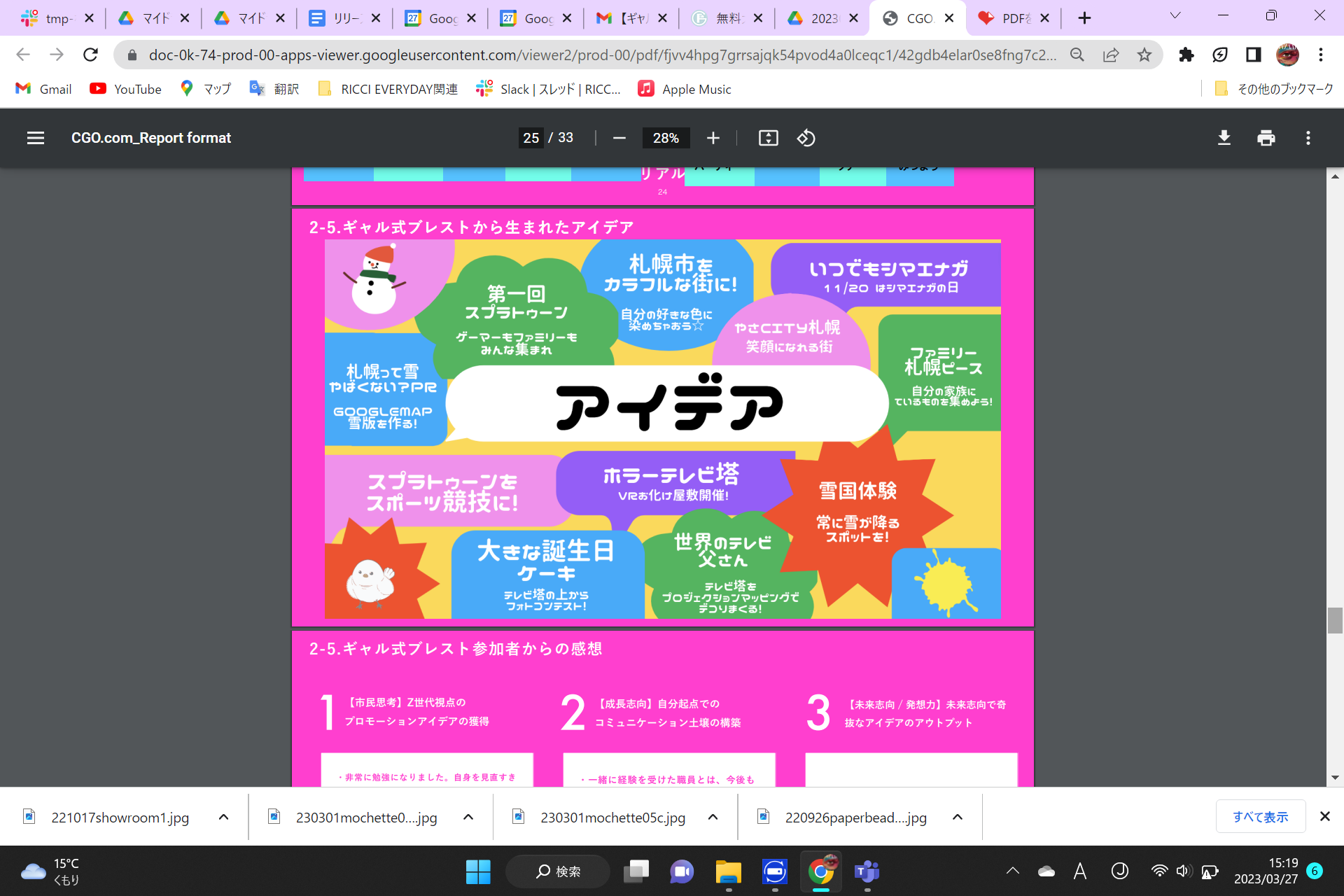Launch Microsoft Teams from the taskbar
Viewport: 1344px width, 896px height.
[x=867, y=872]
